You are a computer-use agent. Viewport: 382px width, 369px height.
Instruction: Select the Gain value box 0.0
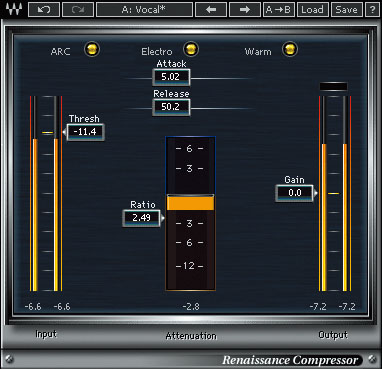(294, 193)
